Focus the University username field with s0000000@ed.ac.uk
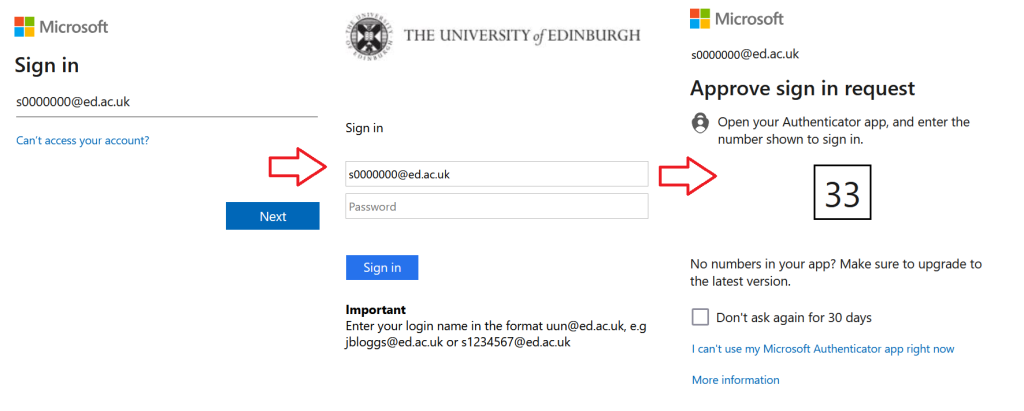 [x=496, y=174]
